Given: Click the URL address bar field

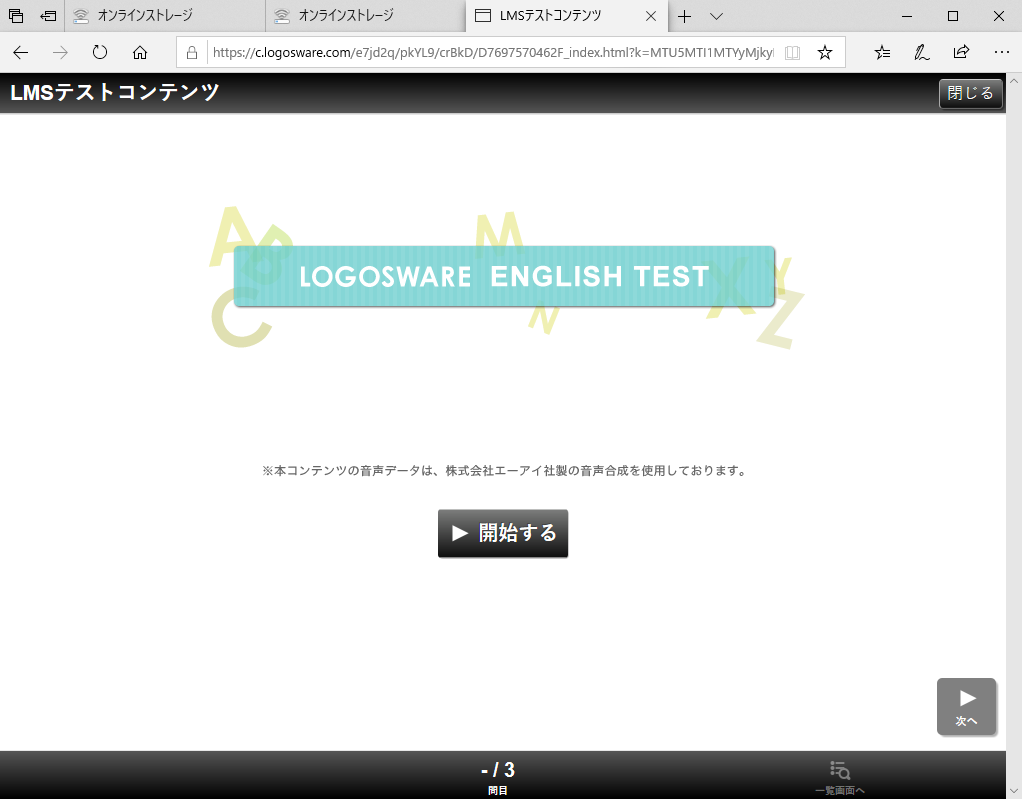Looking at the screenshot, I should click(490, 52).
